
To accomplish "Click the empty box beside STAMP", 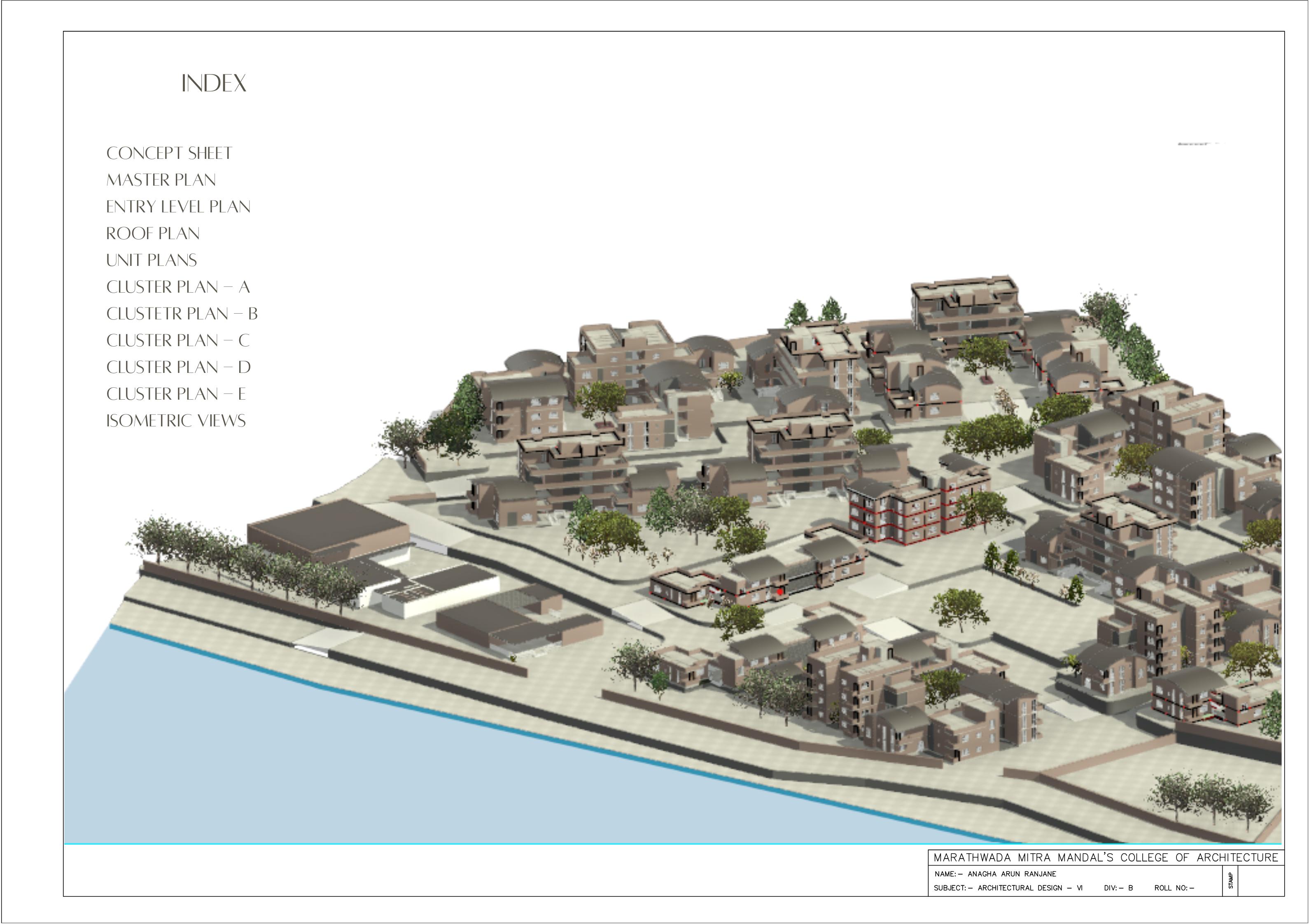I will point(1260,881).
